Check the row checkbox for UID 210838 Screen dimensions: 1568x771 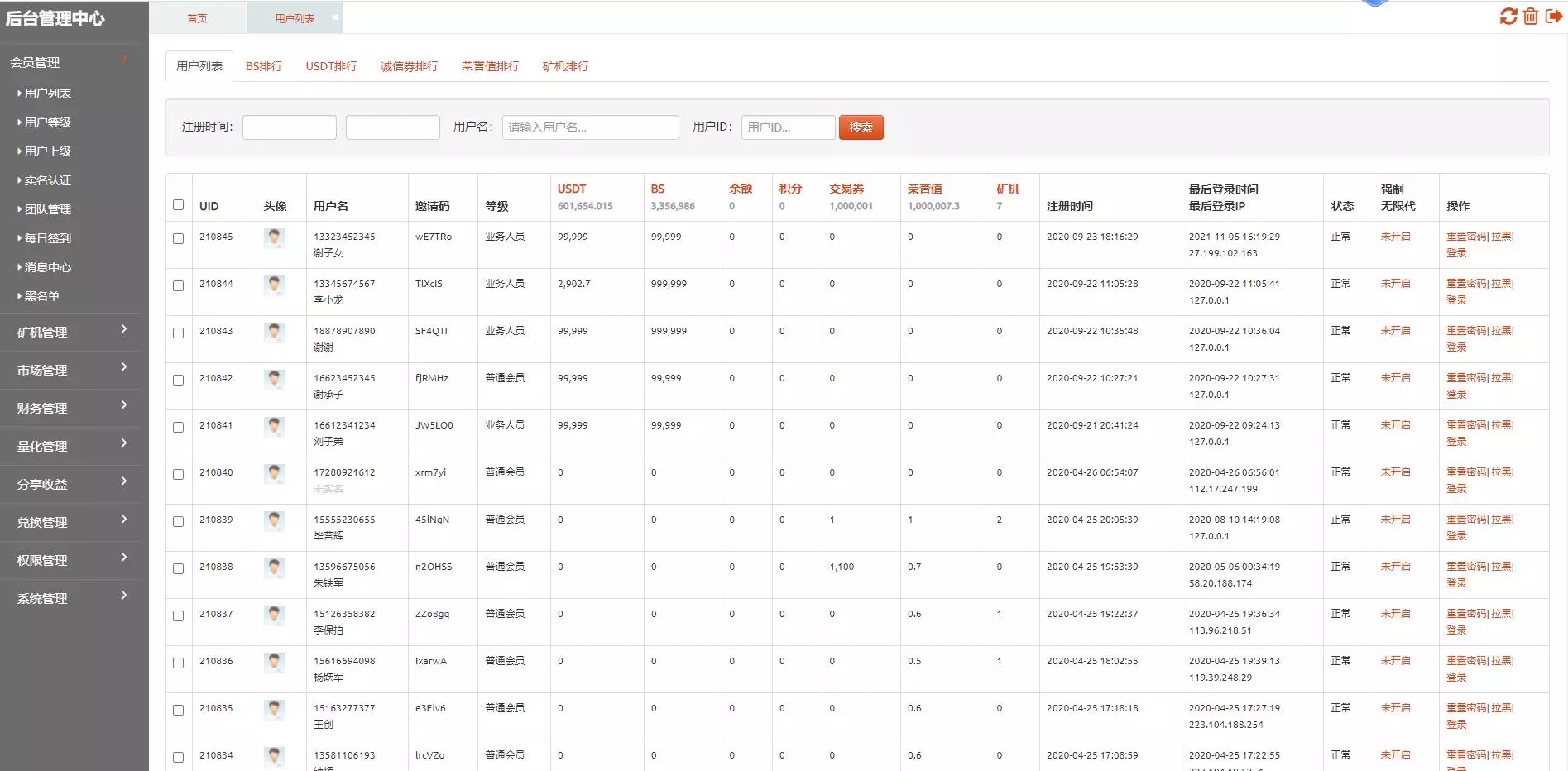pos(178,568)
